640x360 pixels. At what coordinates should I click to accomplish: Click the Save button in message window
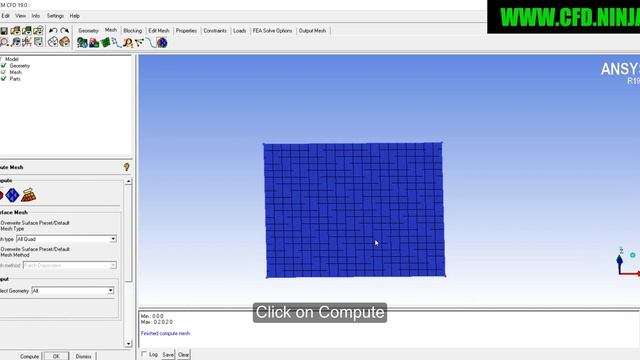168,355
